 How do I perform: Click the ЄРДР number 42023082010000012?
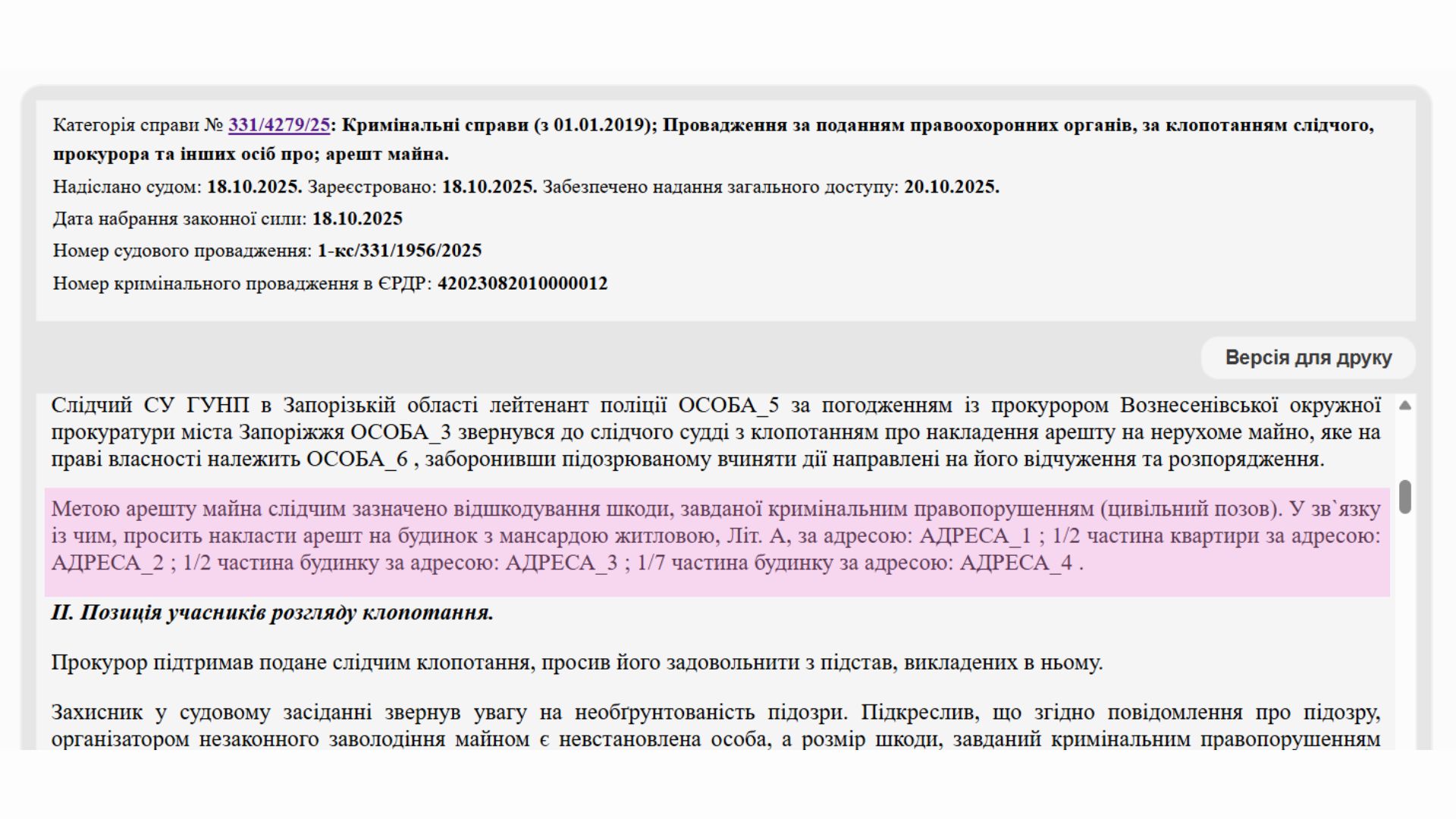522,284
